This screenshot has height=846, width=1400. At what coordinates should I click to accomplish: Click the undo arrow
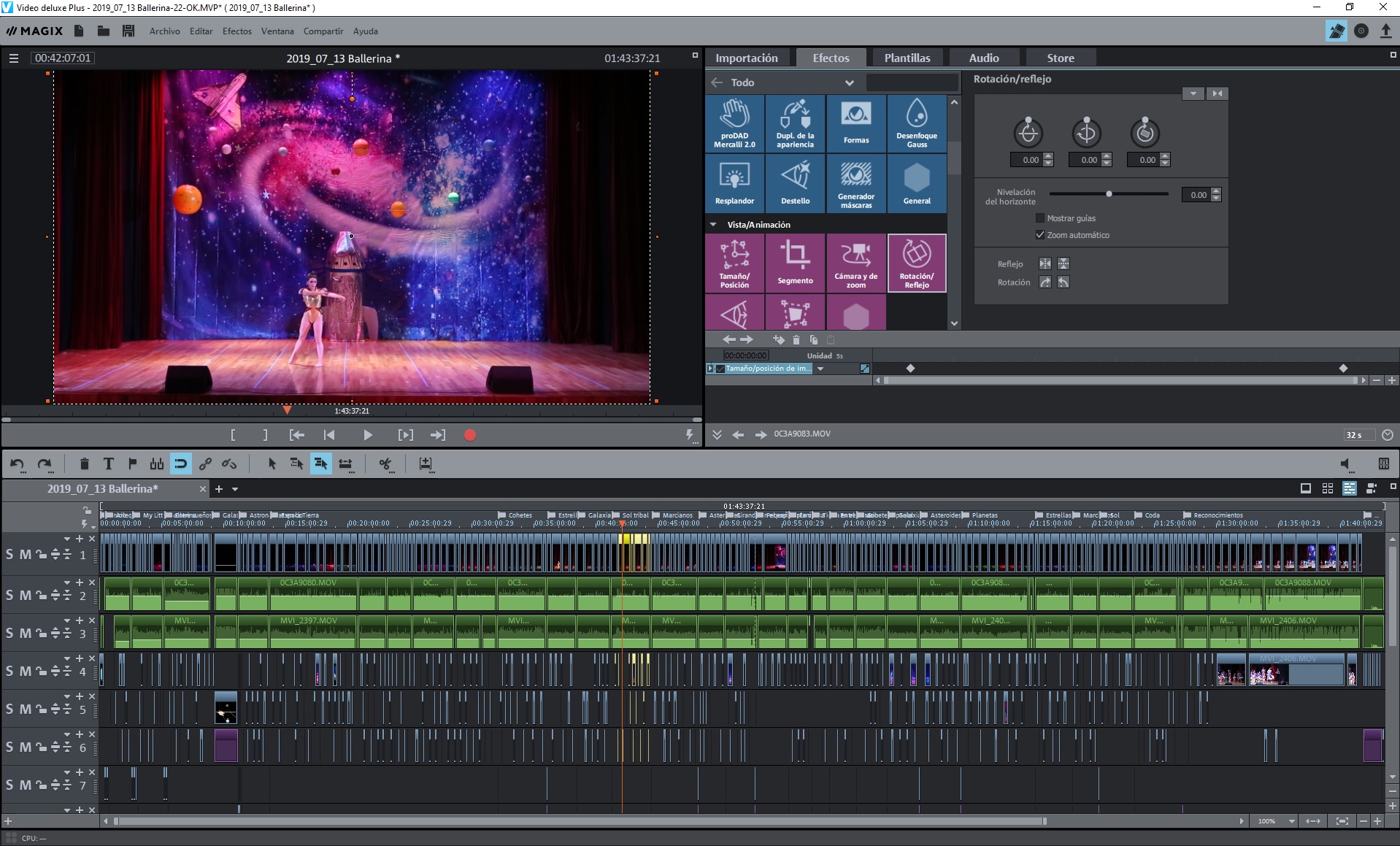[18, 464]
